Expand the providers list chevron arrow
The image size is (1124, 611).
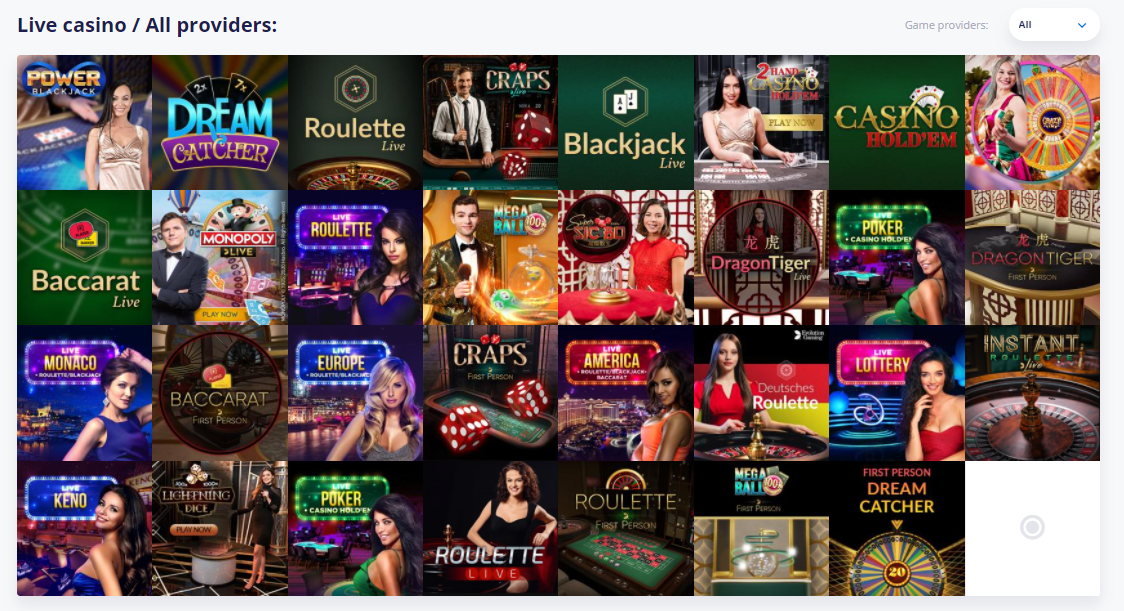[1082, 25]
